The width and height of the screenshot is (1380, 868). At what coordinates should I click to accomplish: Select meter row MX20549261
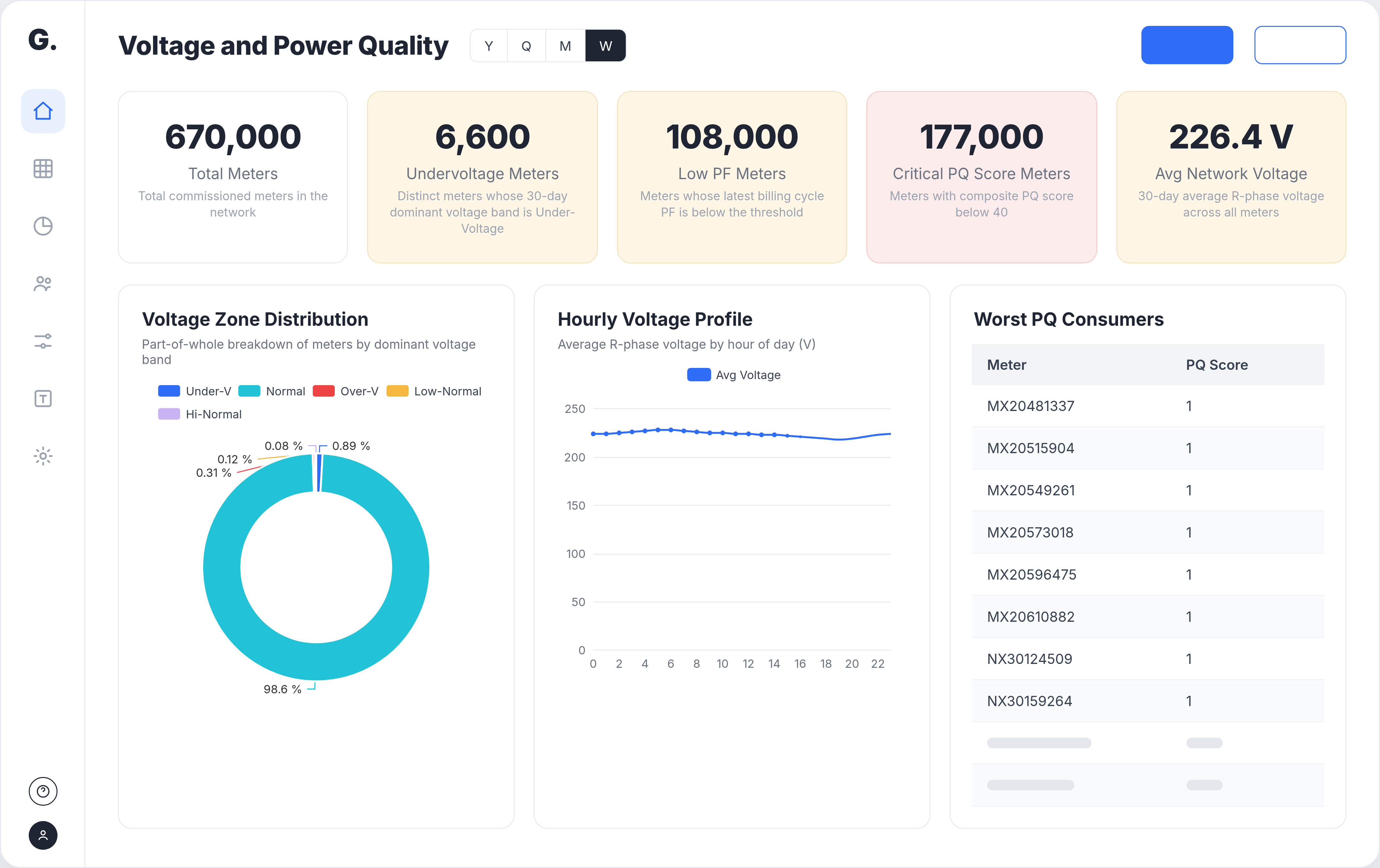click(x=1148, y=491)
